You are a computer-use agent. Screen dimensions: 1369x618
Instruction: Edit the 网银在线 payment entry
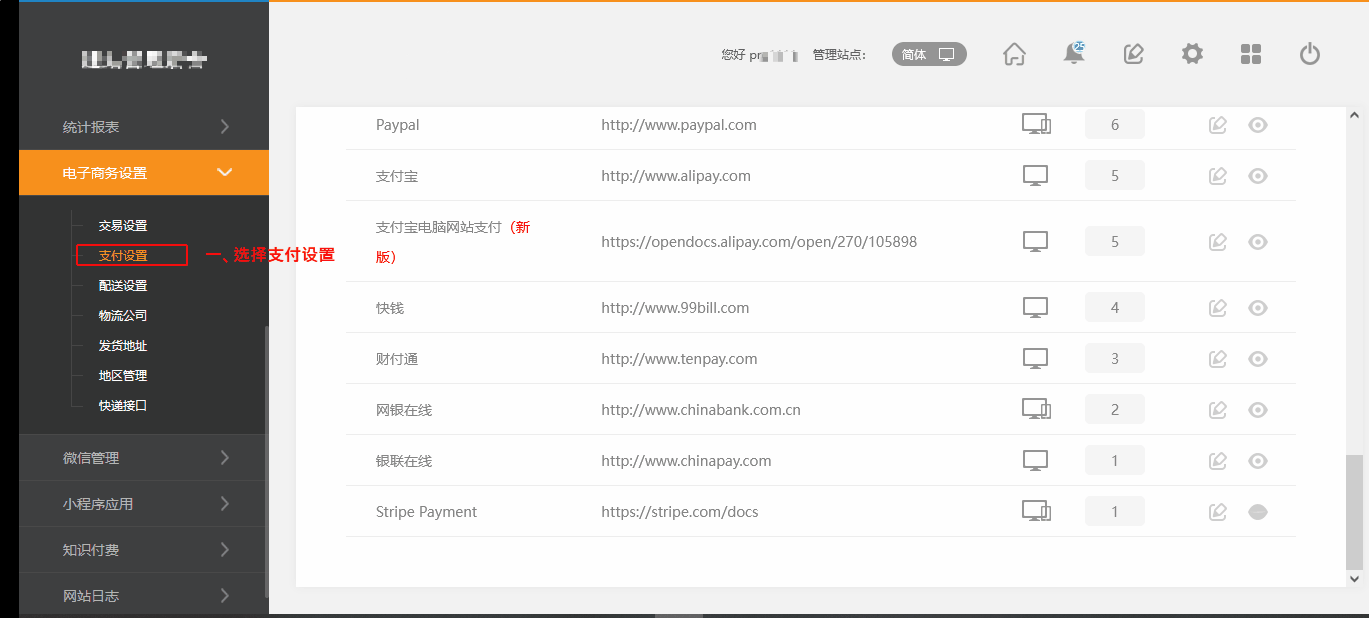(1217, 410)
